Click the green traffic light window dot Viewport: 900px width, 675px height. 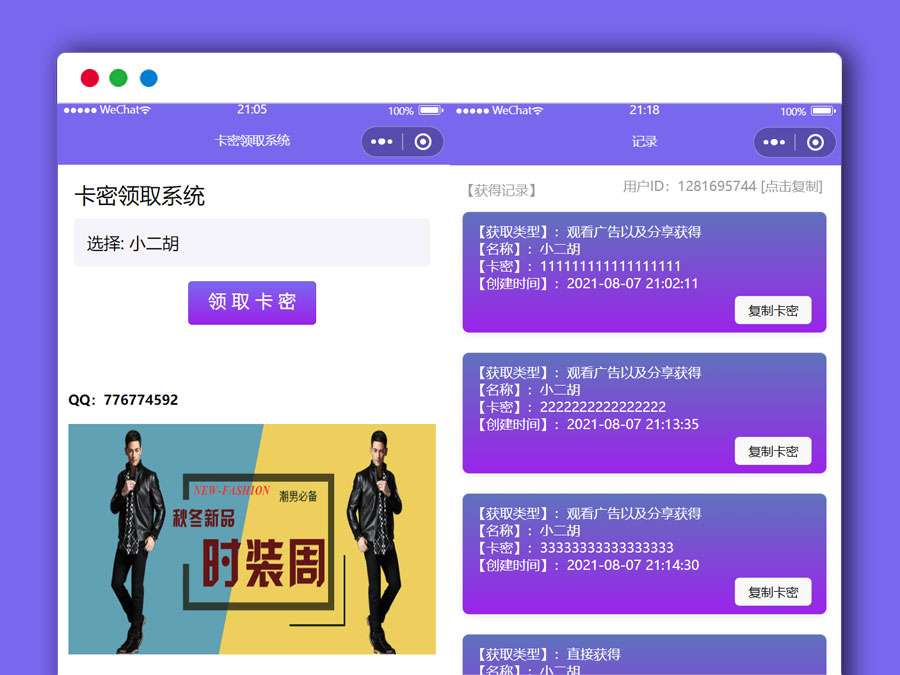click(x=118, y=77)
